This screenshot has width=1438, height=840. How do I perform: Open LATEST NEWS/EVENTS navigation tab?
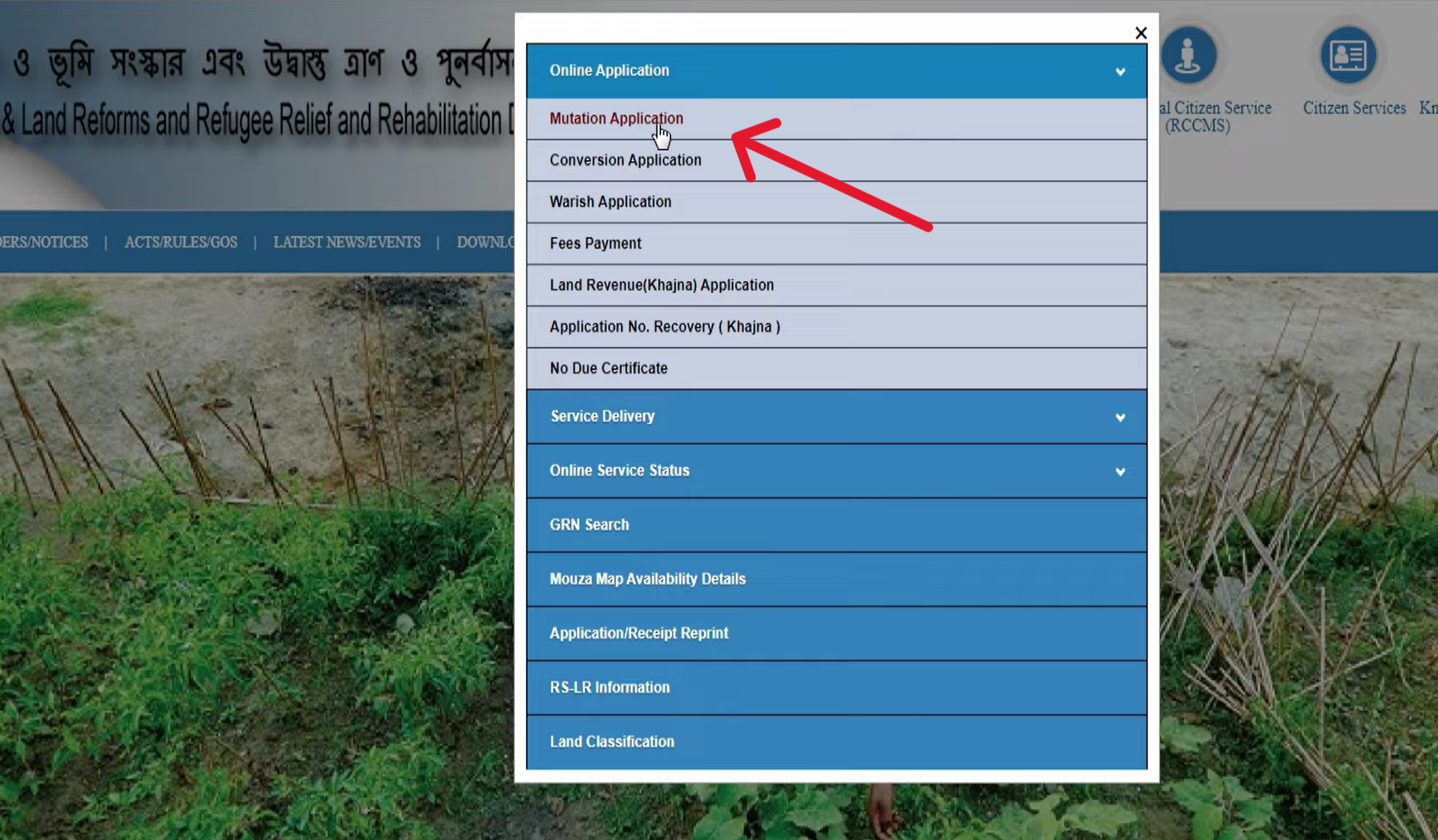(x=346, y=242)
